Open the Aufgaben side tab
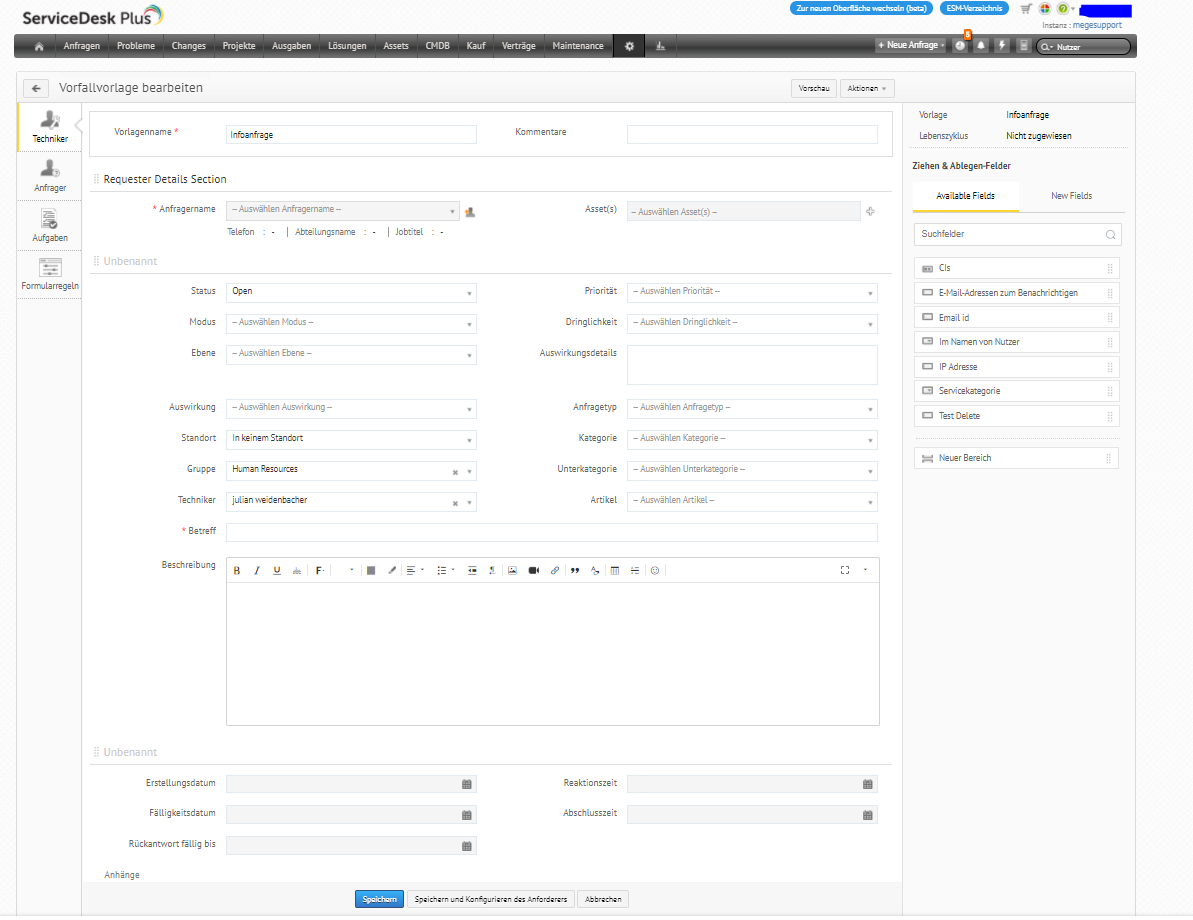The width and height of the screenshot is (1193, 920). 49,225
